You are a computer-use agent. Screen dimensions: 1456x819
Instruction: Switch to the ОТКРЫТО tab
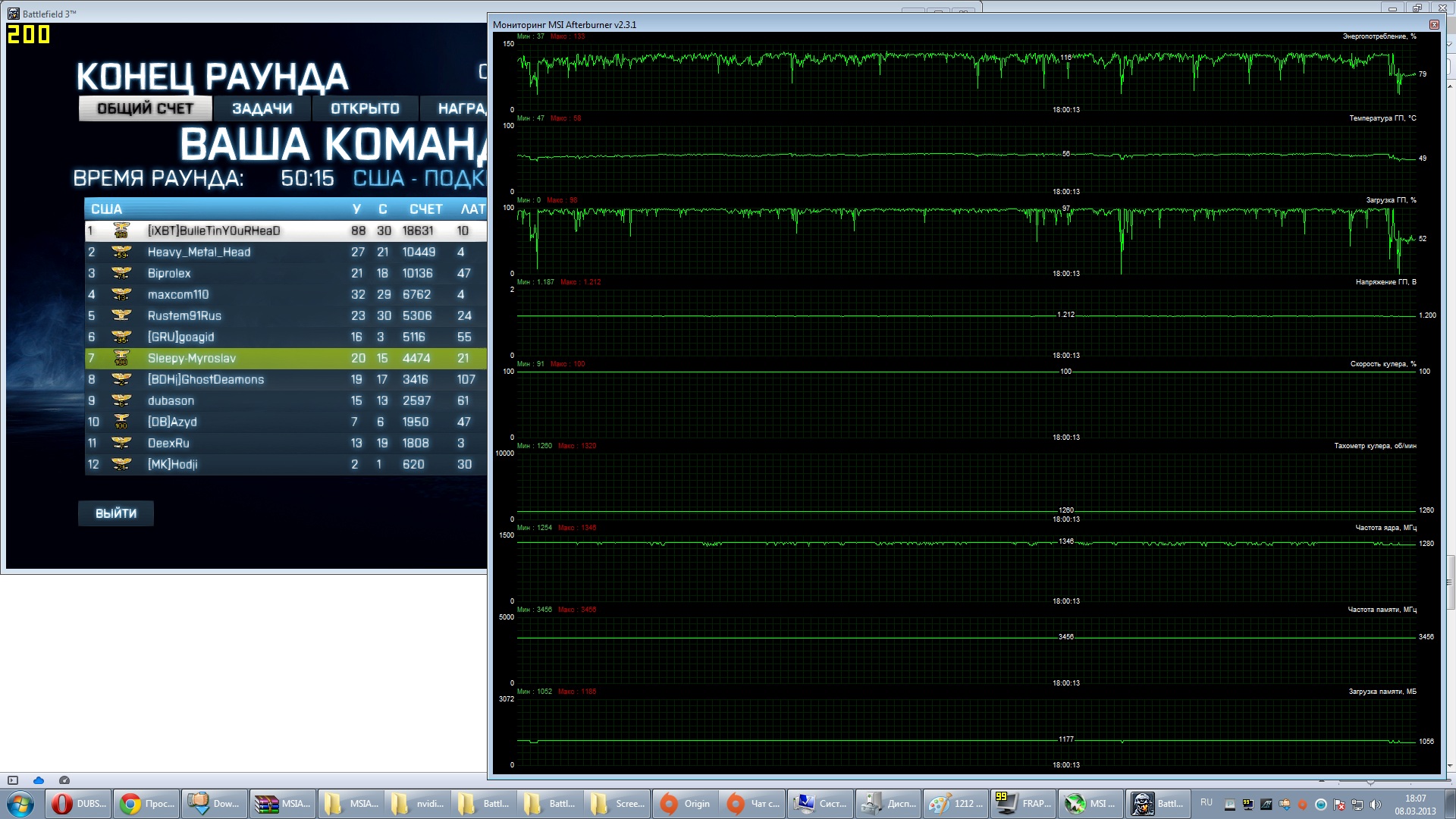365,108
